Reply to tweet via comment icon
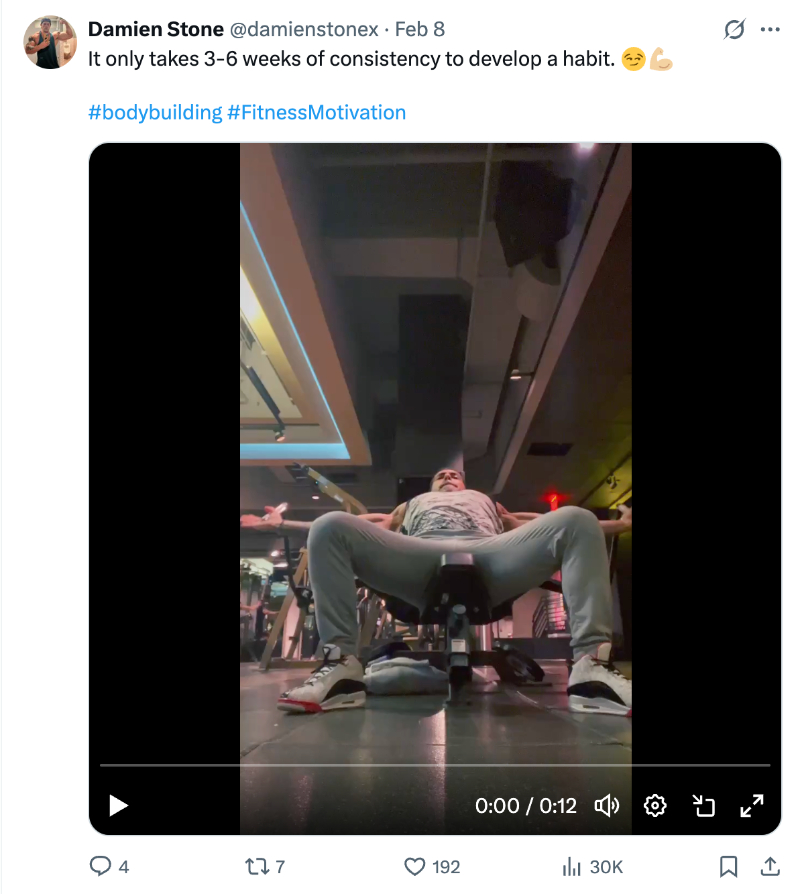The image size is (800, 894). [100, 866]
